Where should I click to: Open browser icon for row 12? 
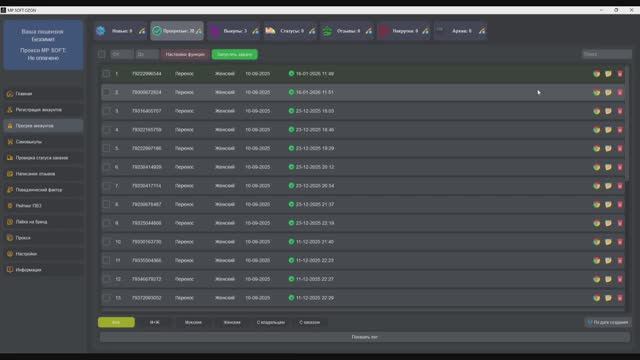(x=597, y=279)
